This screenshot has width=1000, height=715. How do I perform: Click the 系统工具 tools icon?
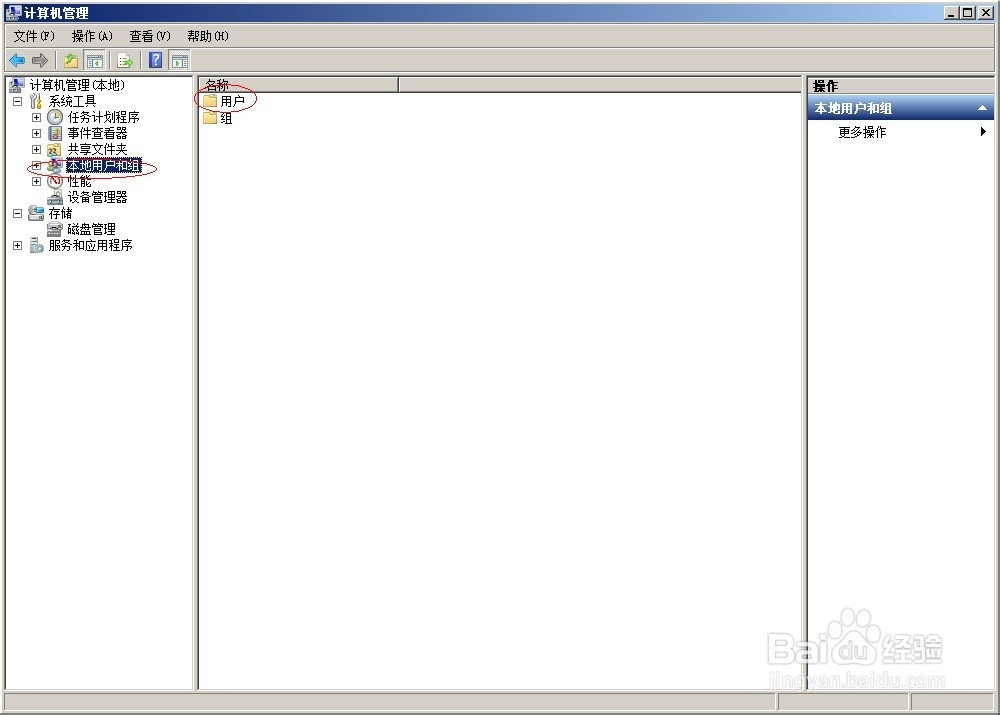[36, 101]
